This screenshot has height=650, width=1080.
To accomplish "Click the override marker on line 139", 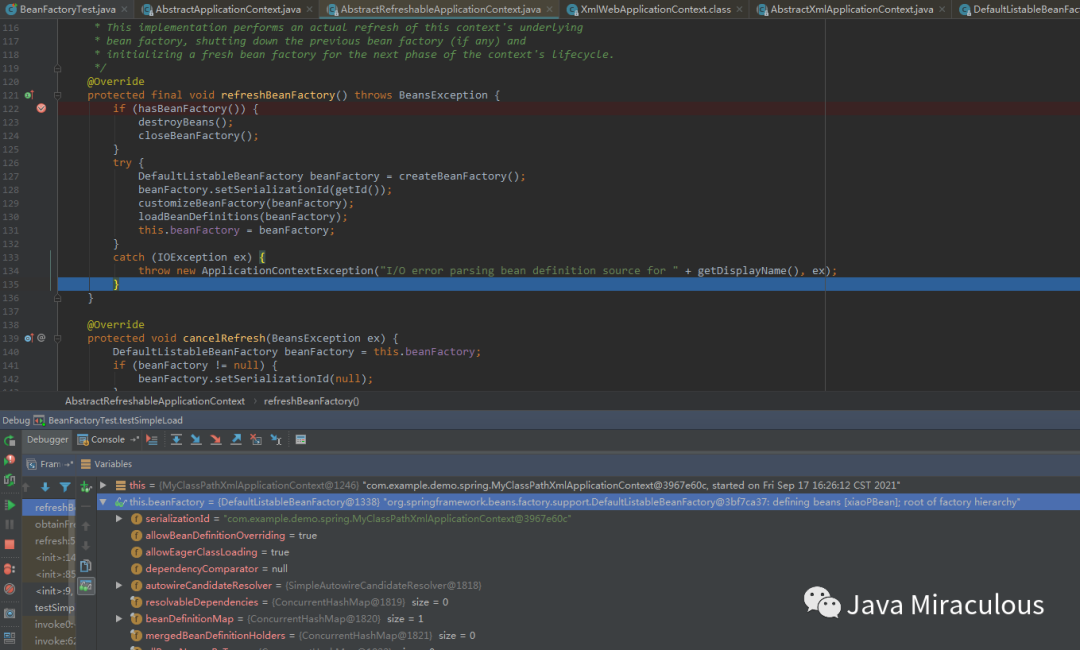I will click(29, 338).
